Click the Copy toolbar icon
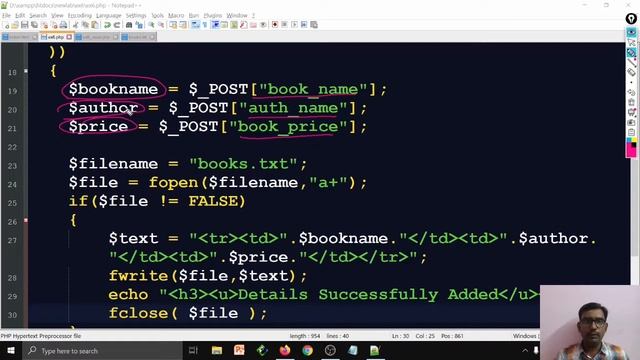640x360 pixels. (x=85, y=25)
